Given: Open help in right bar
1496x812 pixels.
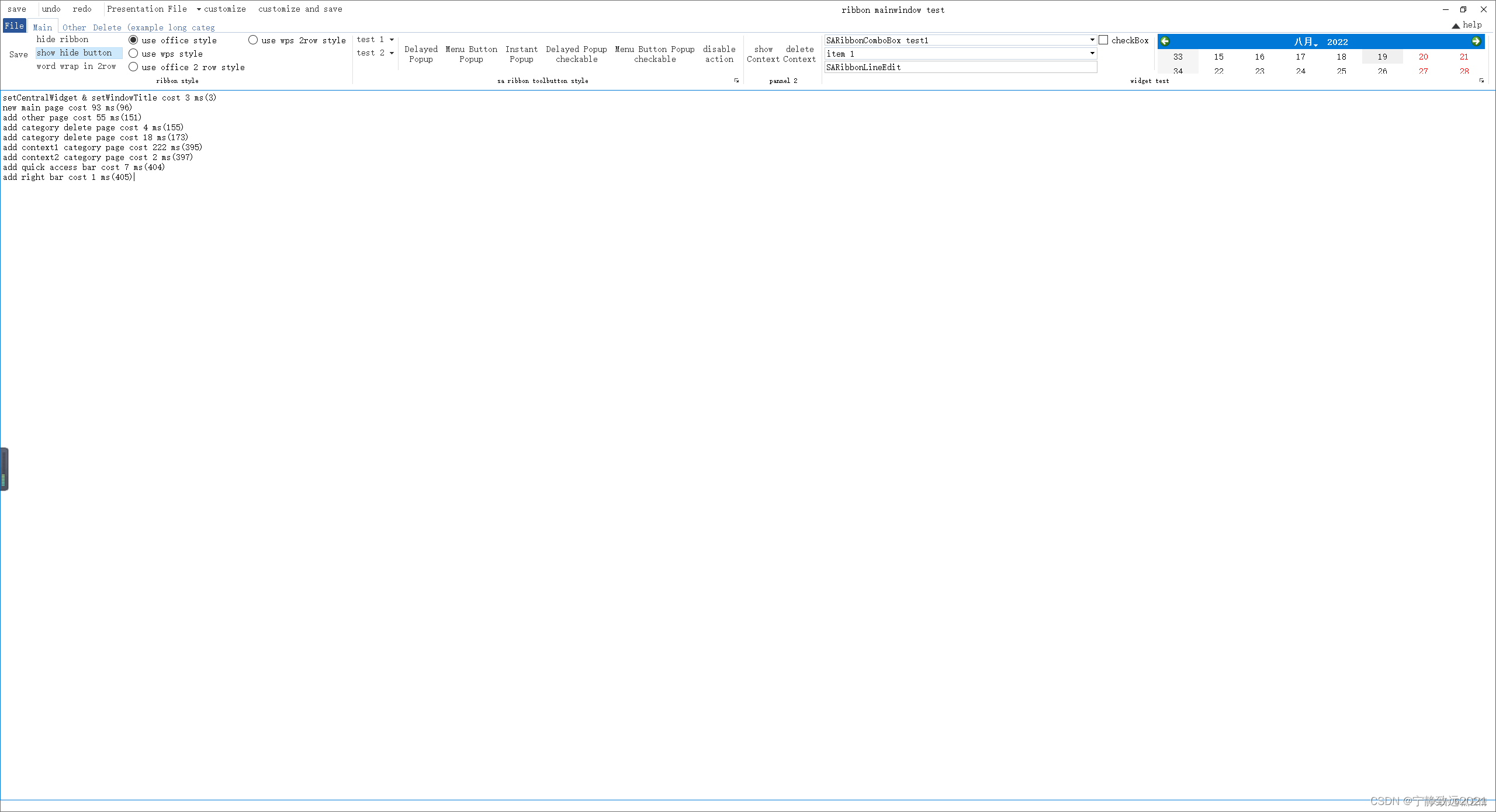Looking at the screenshot, I should pos(1473,25).
